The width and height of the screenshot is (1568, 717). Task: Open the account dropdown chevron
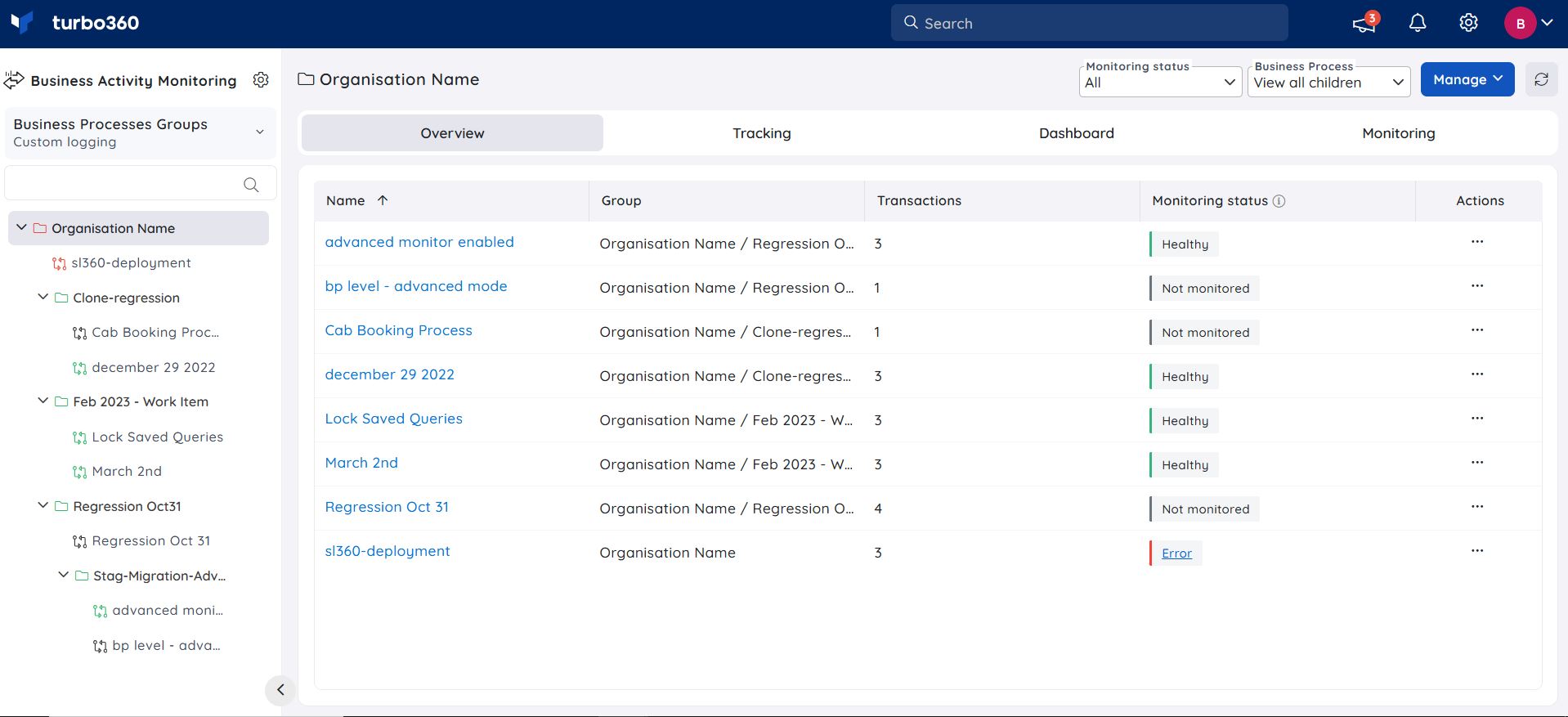point(1547,23)
